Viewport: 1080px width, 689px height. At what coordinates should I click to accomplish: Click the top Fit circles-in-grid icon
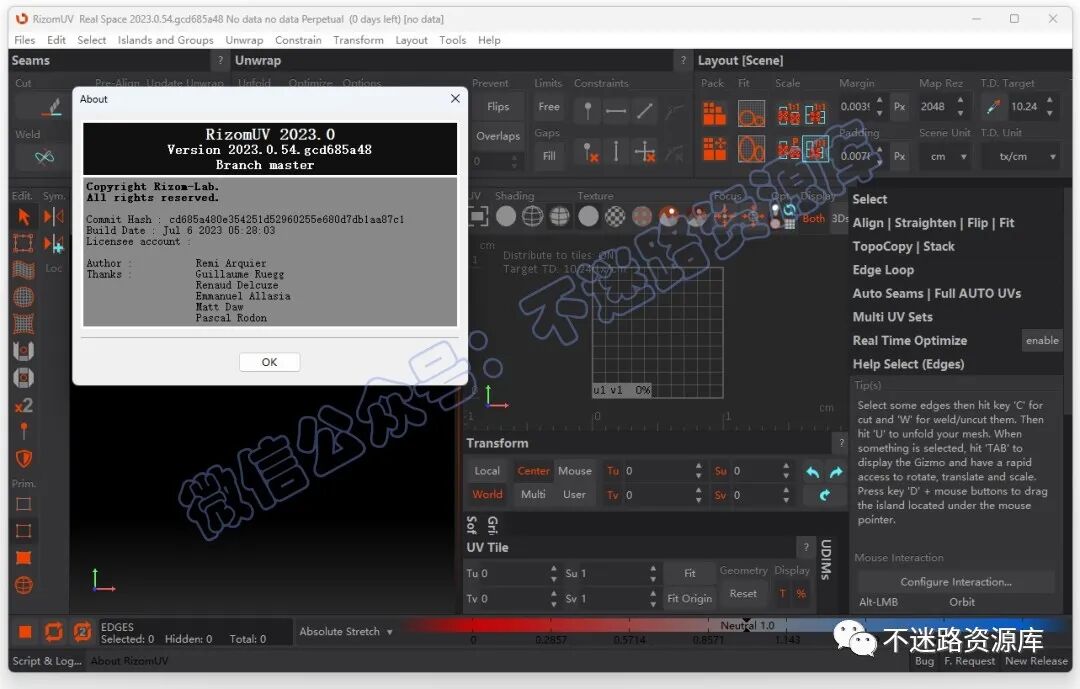pos(751,114)
